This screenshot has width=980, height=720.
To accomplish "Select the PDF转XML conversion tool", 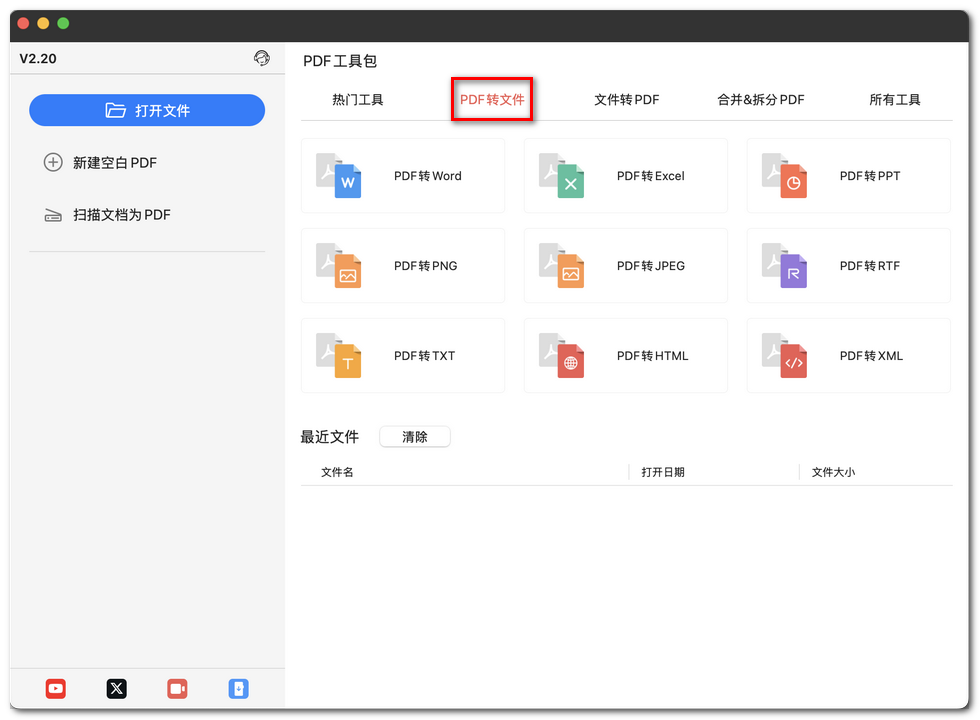I will click(x=848, y=356).
